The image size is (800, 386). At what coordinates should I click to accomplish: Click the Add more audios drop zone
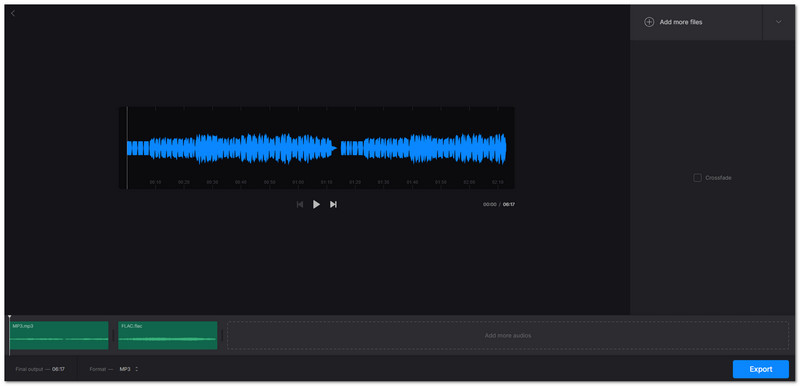(508, 336)
